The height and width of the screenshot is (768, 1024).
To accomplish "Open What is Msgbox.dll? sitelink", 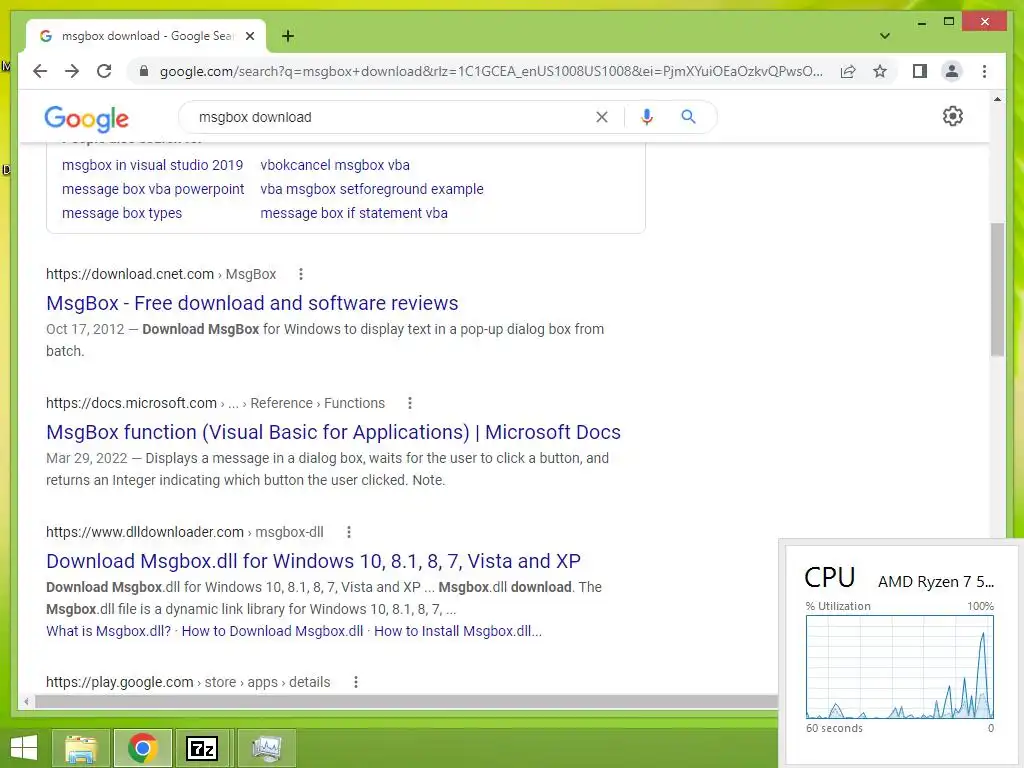I will [x=108, y=632].
